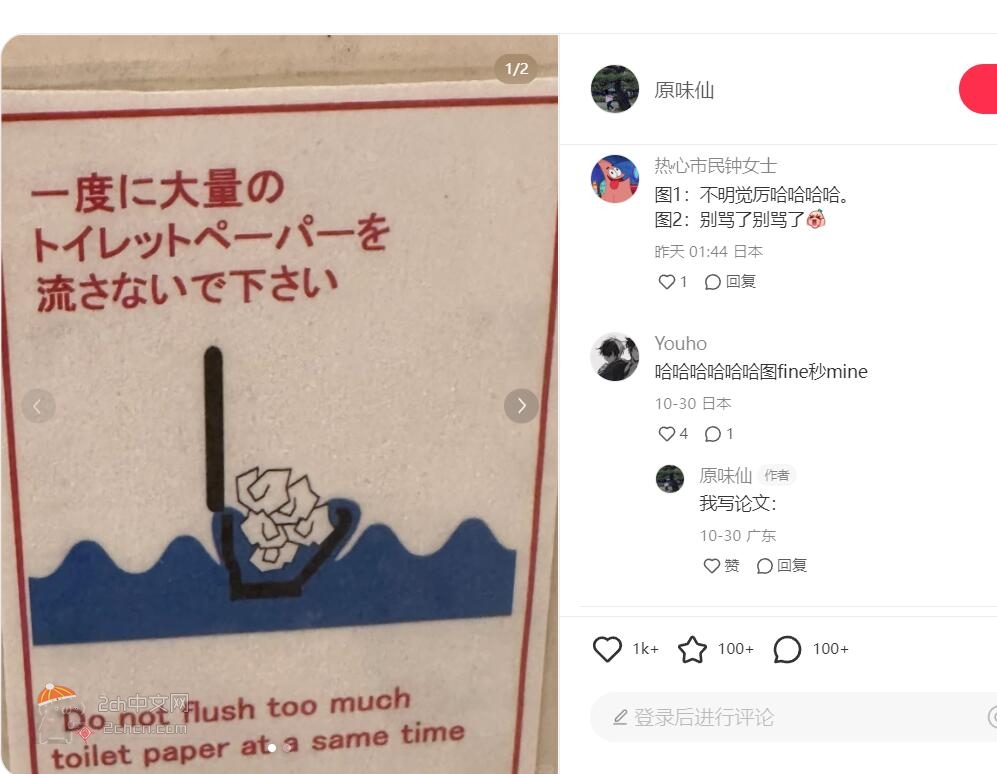Image resolution: width=997 pixels, height=774 pixels.
Task: Go to previous image with left arrow
Action: (x=38, y=406)
